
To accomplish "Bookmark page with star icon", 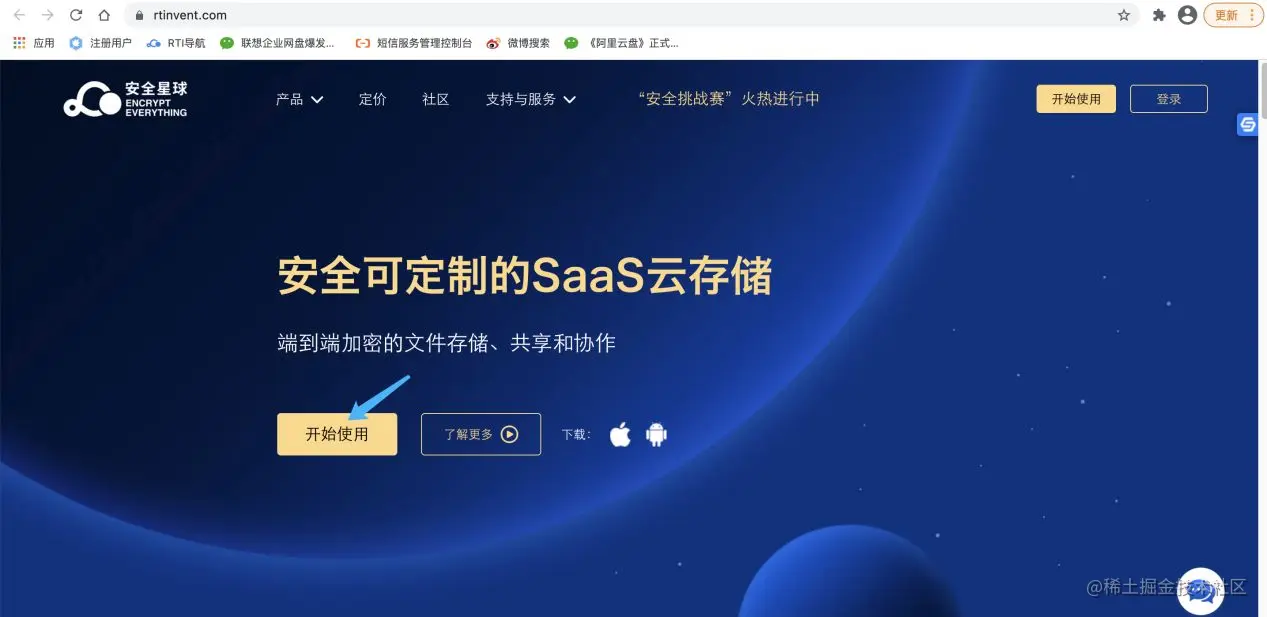I will [x=1124, y=15].
